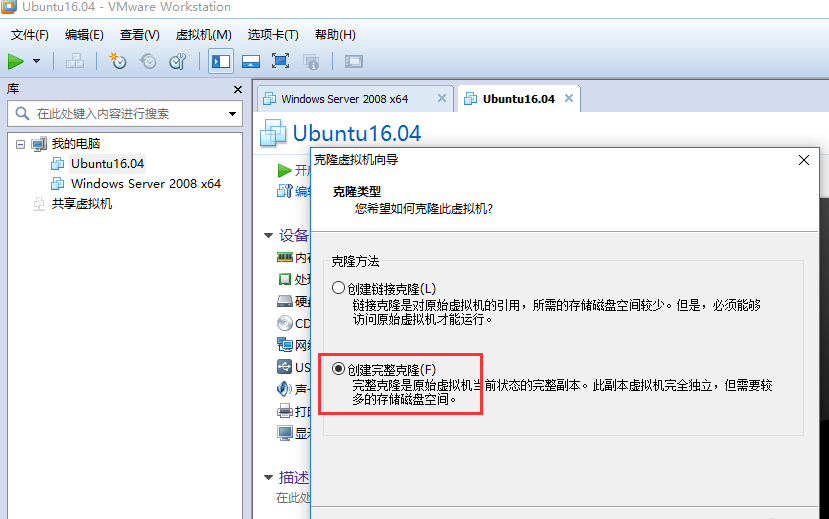
Task: Click the hard disk device icon
Action: (x=285, y=301)
